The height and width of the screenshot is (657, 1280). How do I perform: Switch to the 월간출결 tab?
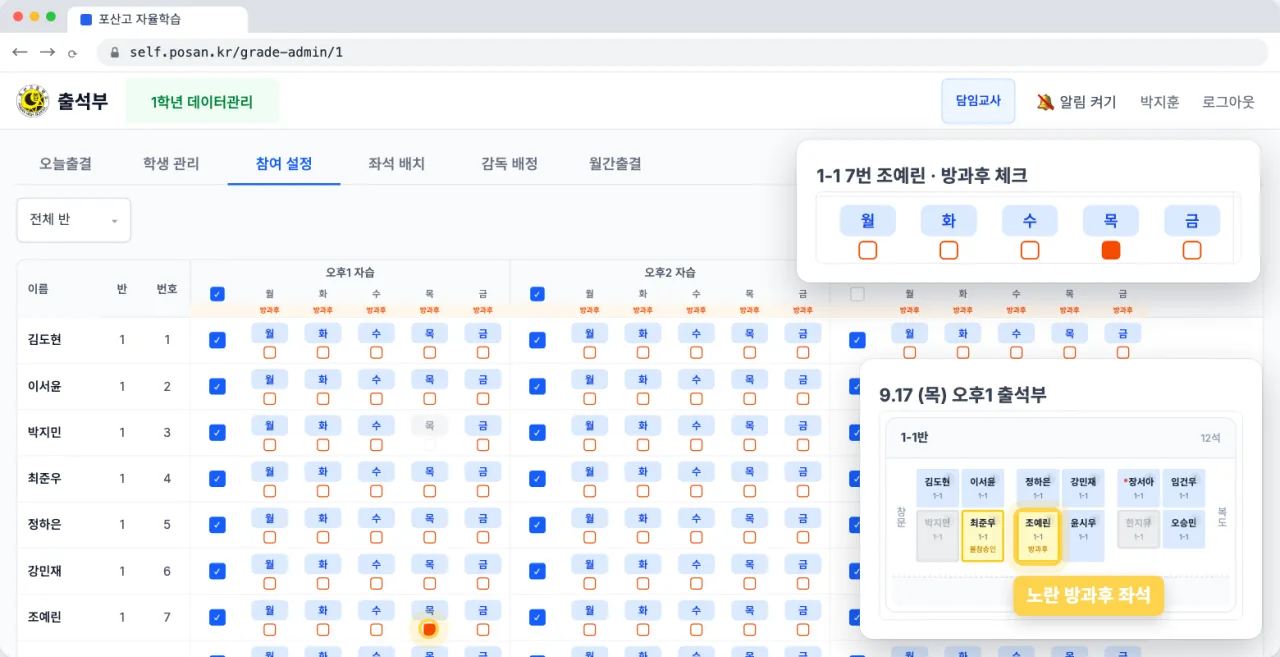pos(615,163)
